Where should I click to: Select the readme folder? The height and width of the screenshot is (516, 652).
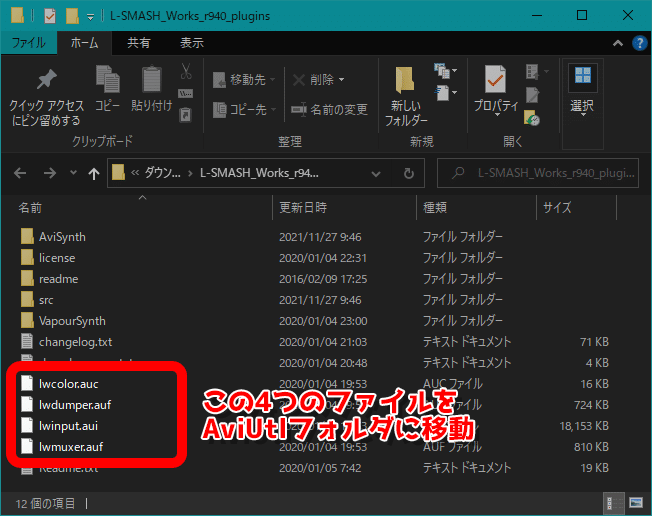pyautogui.click(x=58, y=279)
